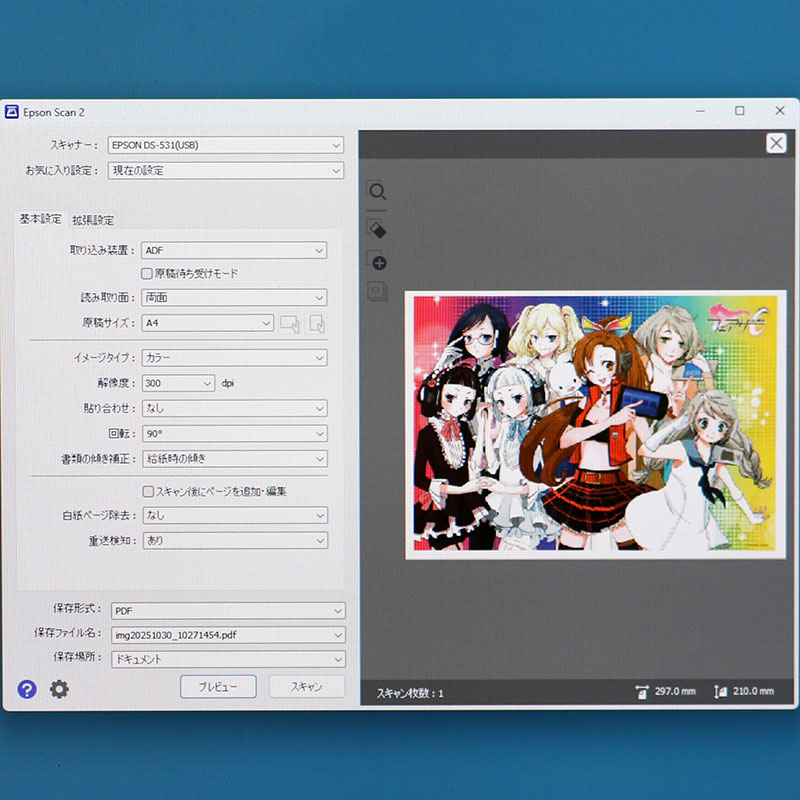Select the Zoom tool in the preview pane

[x=377, y=192]
